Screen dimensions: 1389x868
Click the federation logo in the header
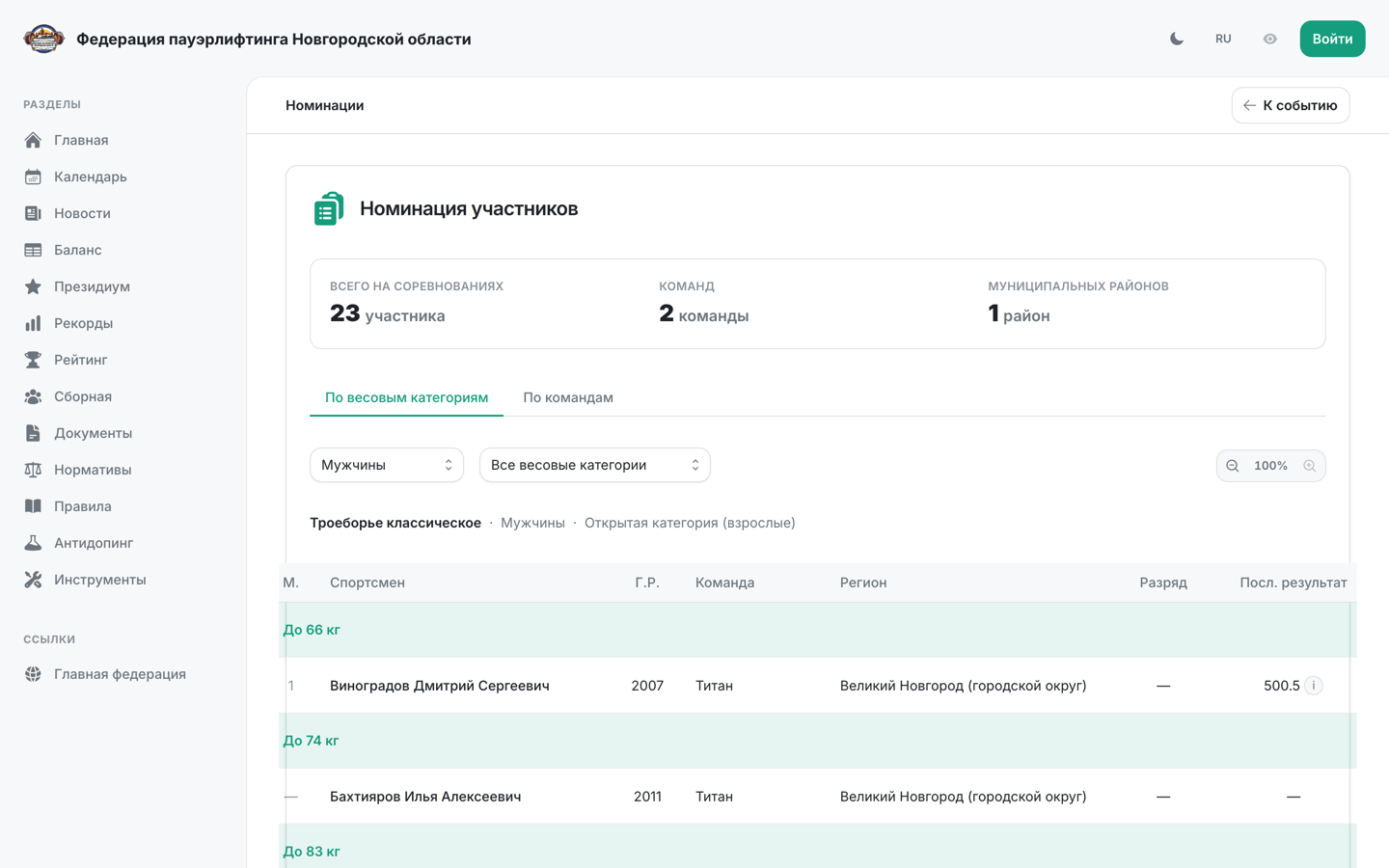coord(43,39)
